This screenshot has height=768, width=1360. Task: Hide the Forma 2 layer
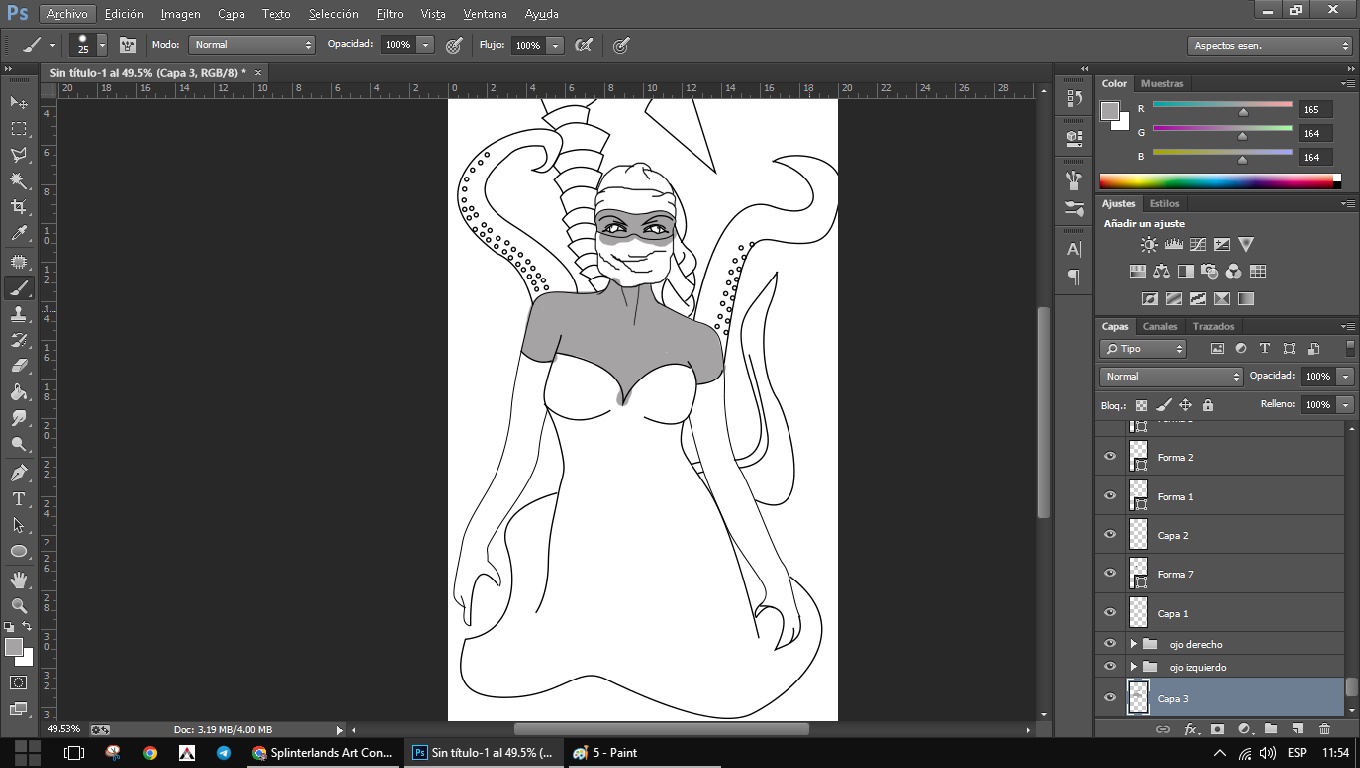[1110, 457]
